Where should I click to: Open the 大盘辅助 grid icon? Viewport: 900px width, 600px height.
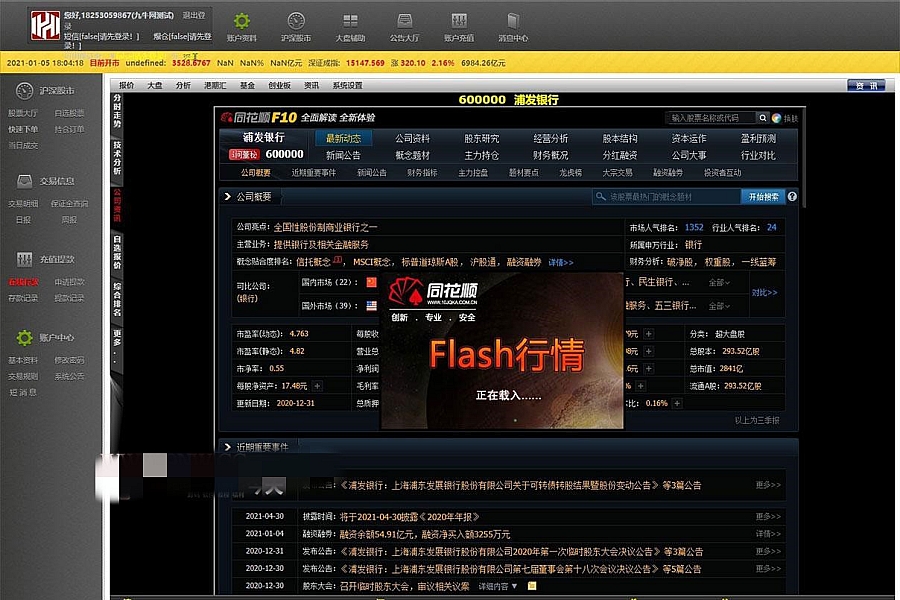(x=350, y=21)
